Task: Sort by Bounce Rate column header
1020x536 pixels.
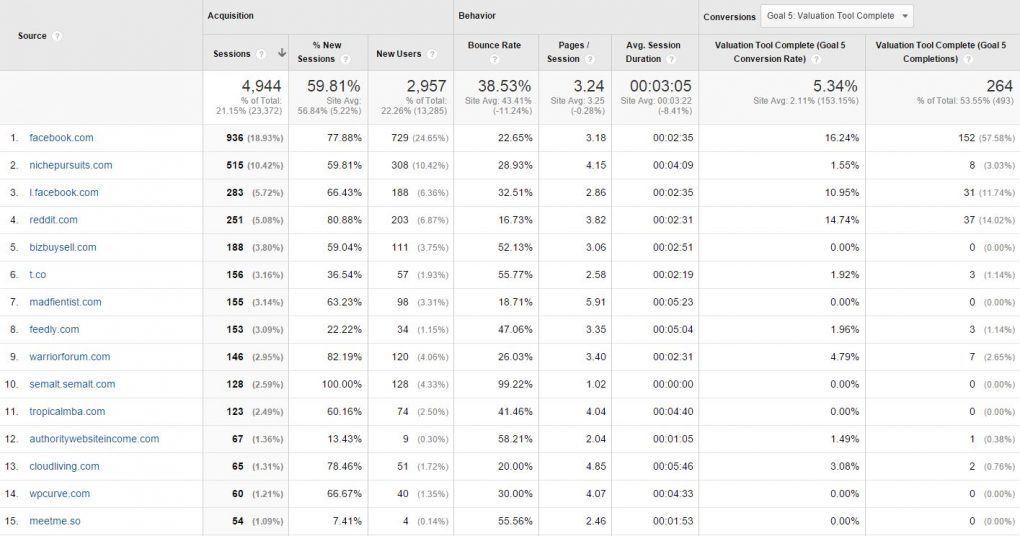Action: point(494,46)
